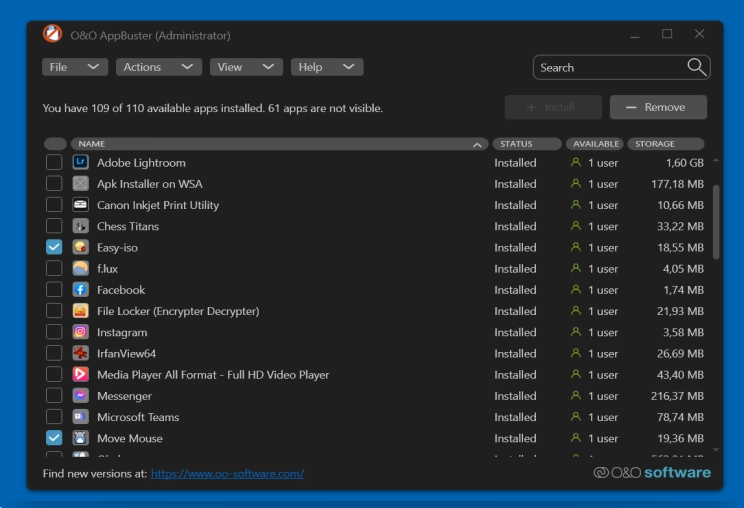Screen dimensions: 744x508
Task: Click the 1,60 GB storage value
Action: 685,162
